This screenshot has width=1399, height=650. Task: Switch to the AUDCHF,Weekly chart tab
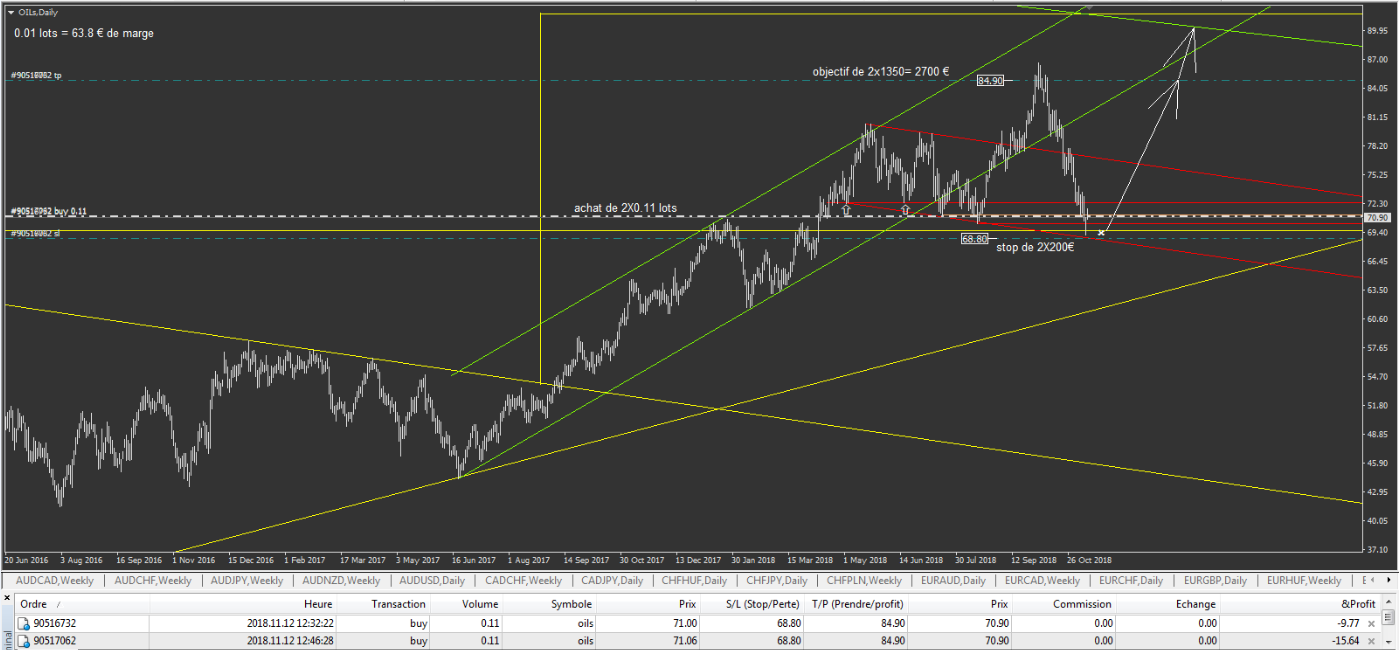point(152,581)
